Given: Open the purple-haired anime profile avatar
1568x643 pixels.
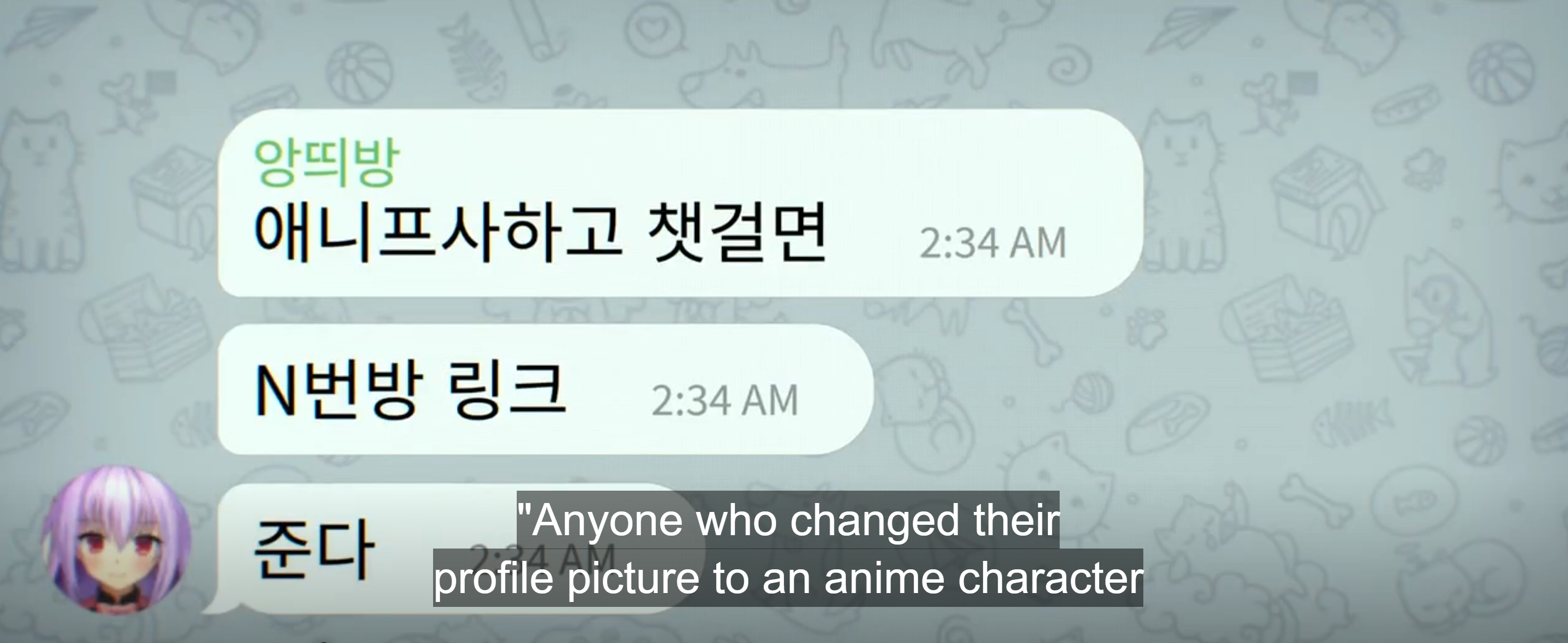Looking at the screenshot, I should (116, 541).
